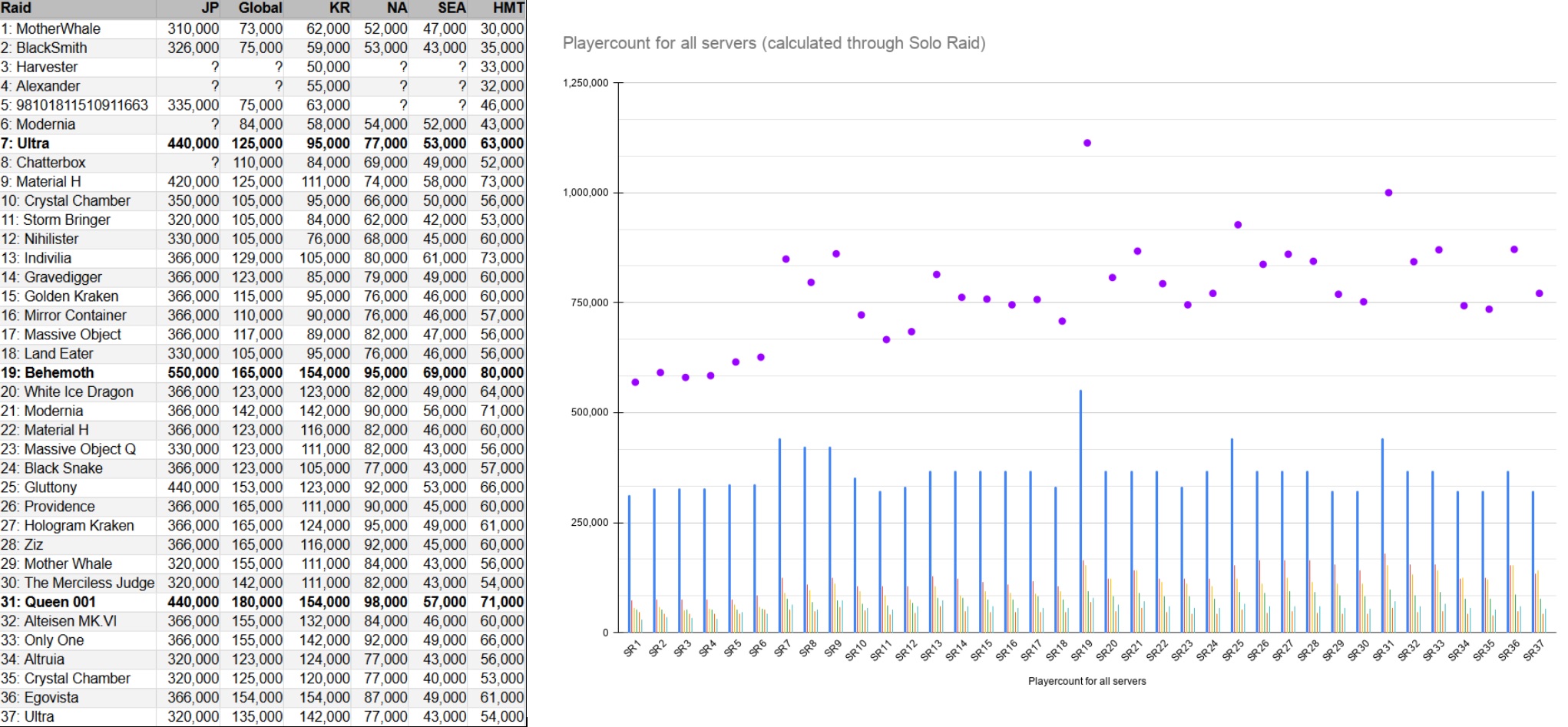Viewport: 1568px width, 727px height.
Task: Select the SEA column header
Action: point(452,8)
